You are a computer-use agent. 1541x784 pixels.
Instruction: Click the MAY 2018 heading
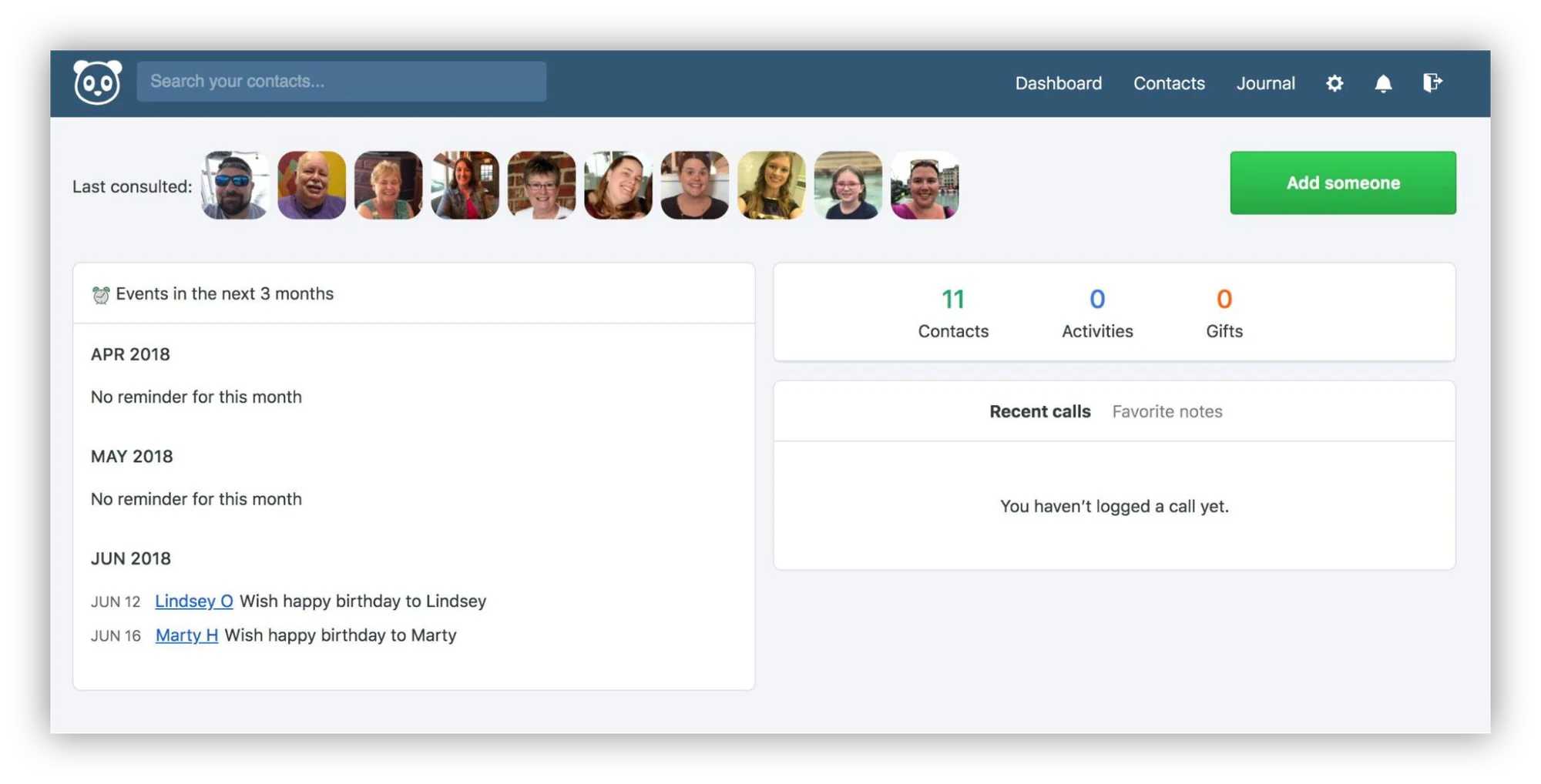pyautogui.click(x=132, y=457)
